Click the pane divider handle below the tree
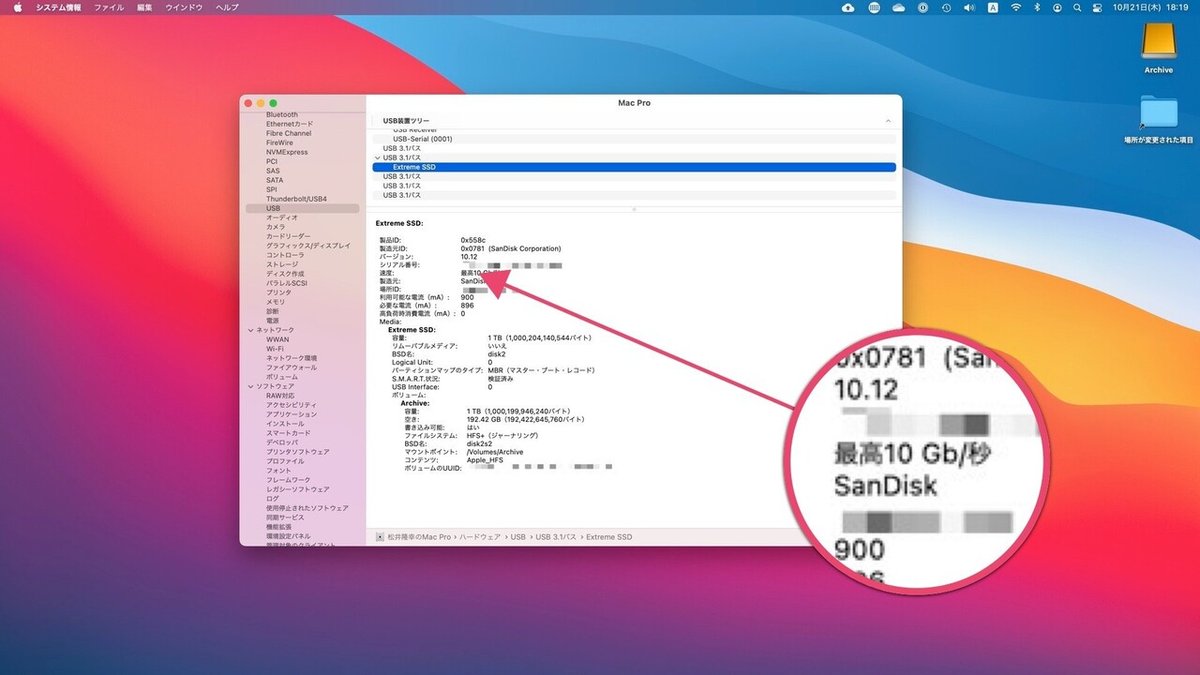1200x675 pixels. coord(634,209)
